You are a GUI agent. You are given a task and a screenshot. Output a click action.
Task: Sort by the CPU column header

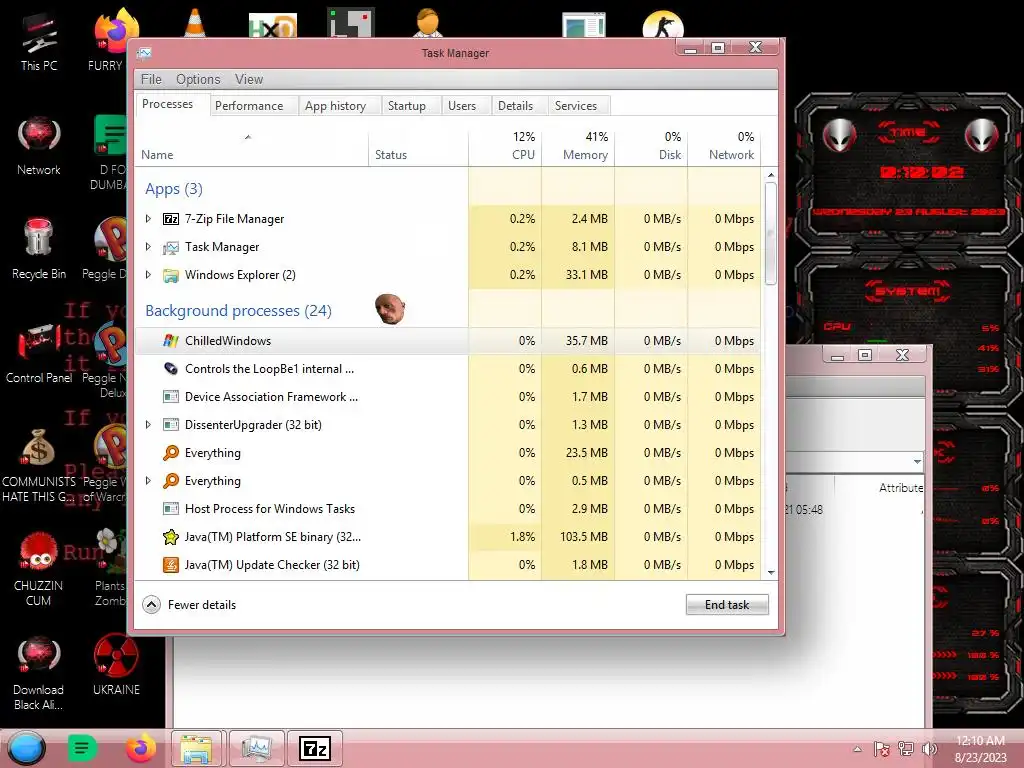point(505,146)
